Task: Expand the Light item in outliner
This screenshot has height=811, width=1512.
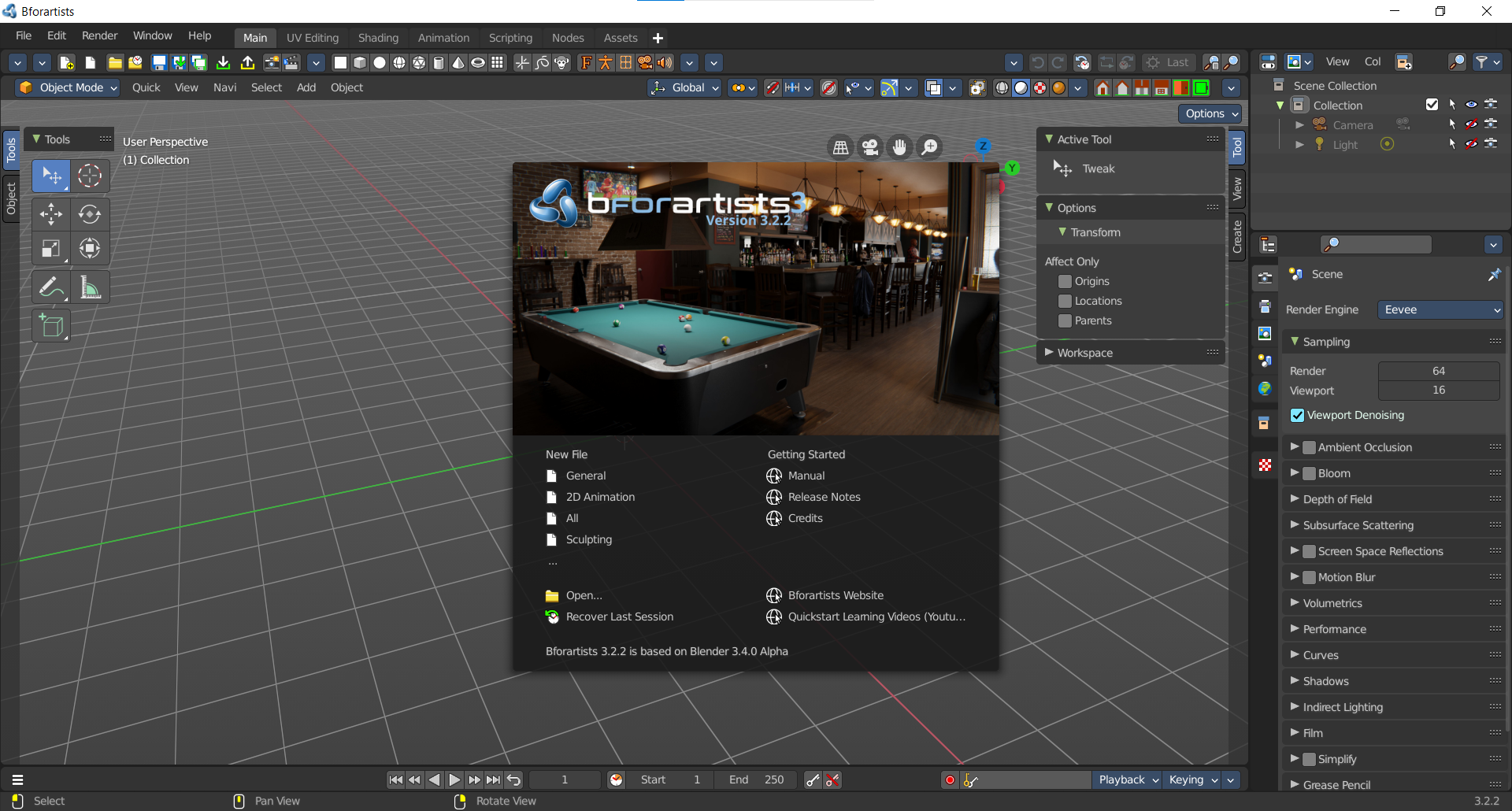Action: [x=1299, y=144]
